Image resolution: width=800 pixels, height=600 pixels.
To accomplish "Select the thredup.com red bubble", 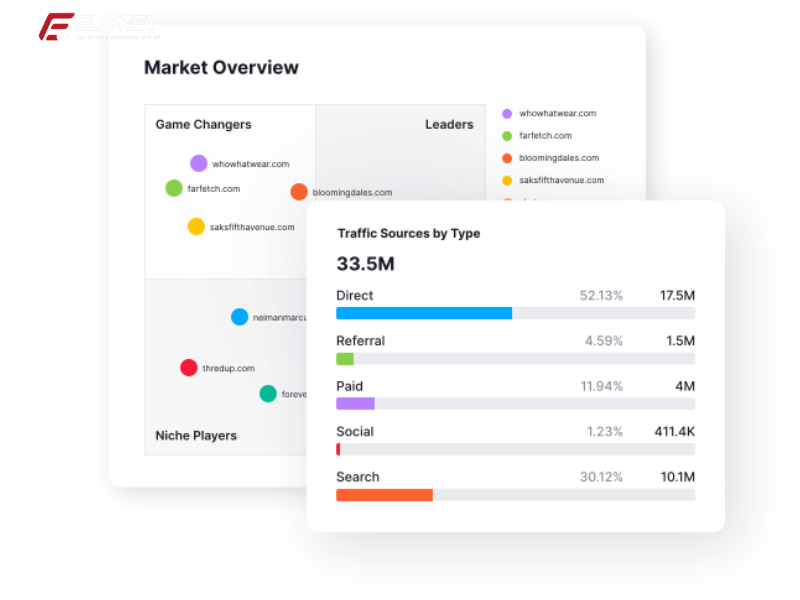I will pyautogui.click(x=188, y=367).
